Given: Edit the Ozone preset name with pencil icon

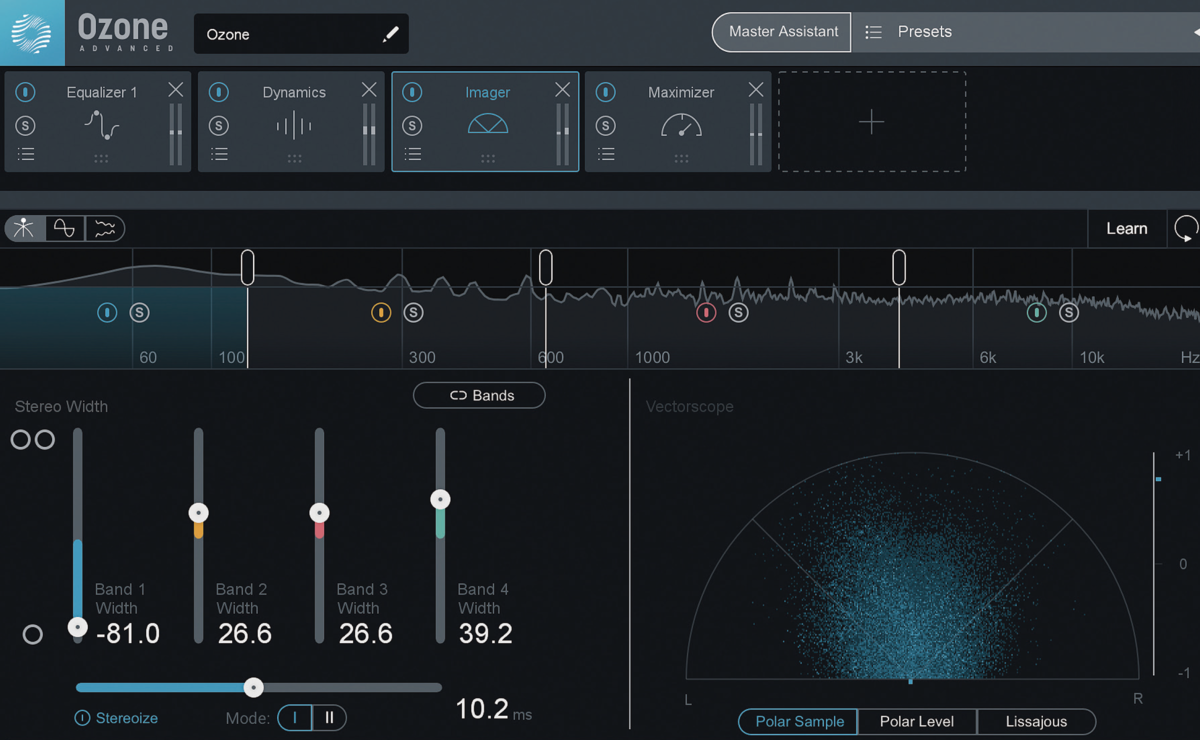Looking at the screenshot, I should point(390,35).
